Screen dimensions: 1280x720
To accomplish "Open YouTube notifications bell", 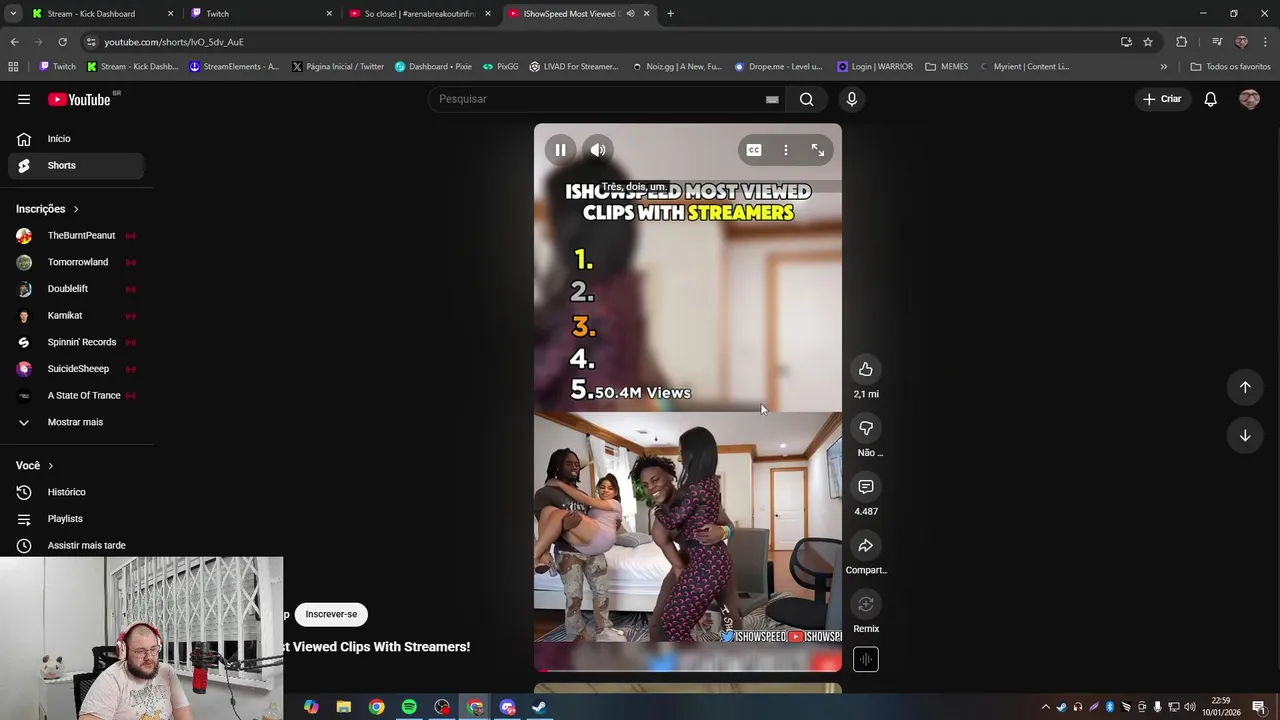I will tap(1210, 99).
